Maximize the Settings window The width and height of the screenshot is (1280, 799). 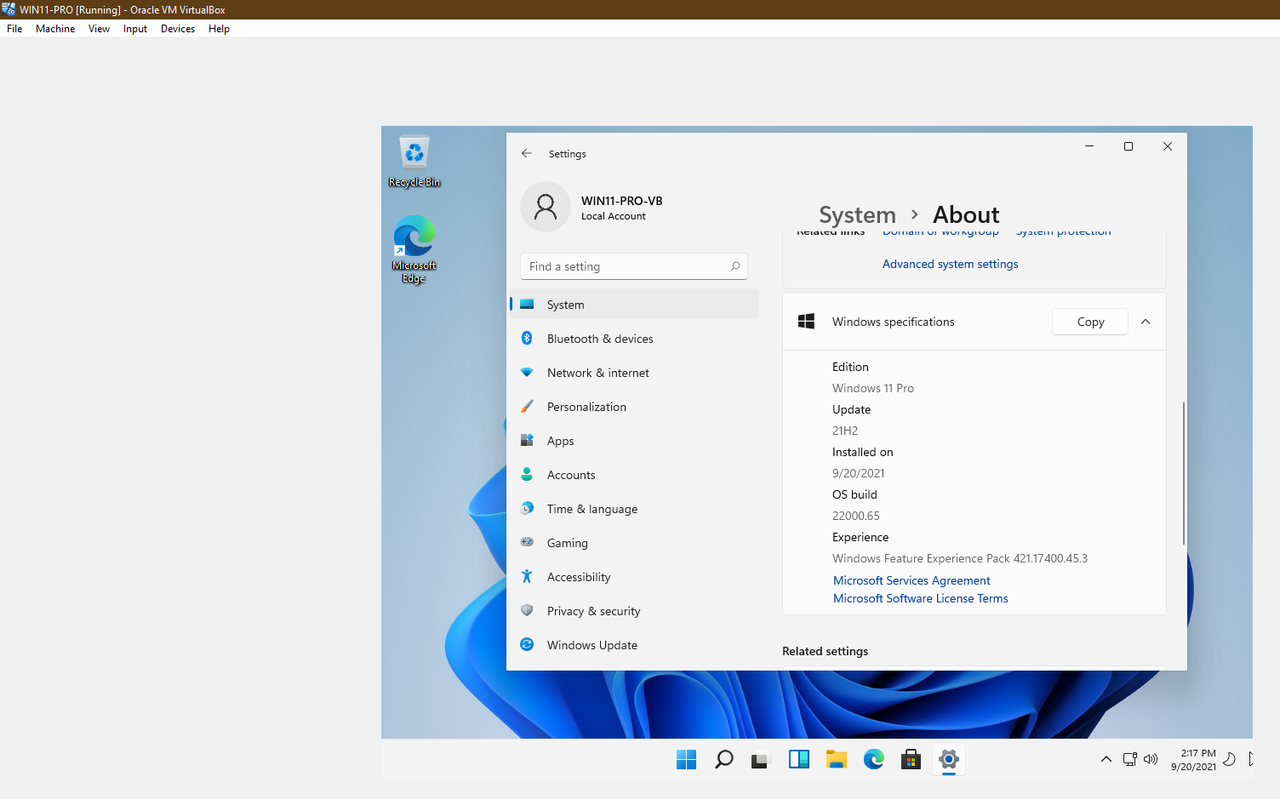point(1128,146)
